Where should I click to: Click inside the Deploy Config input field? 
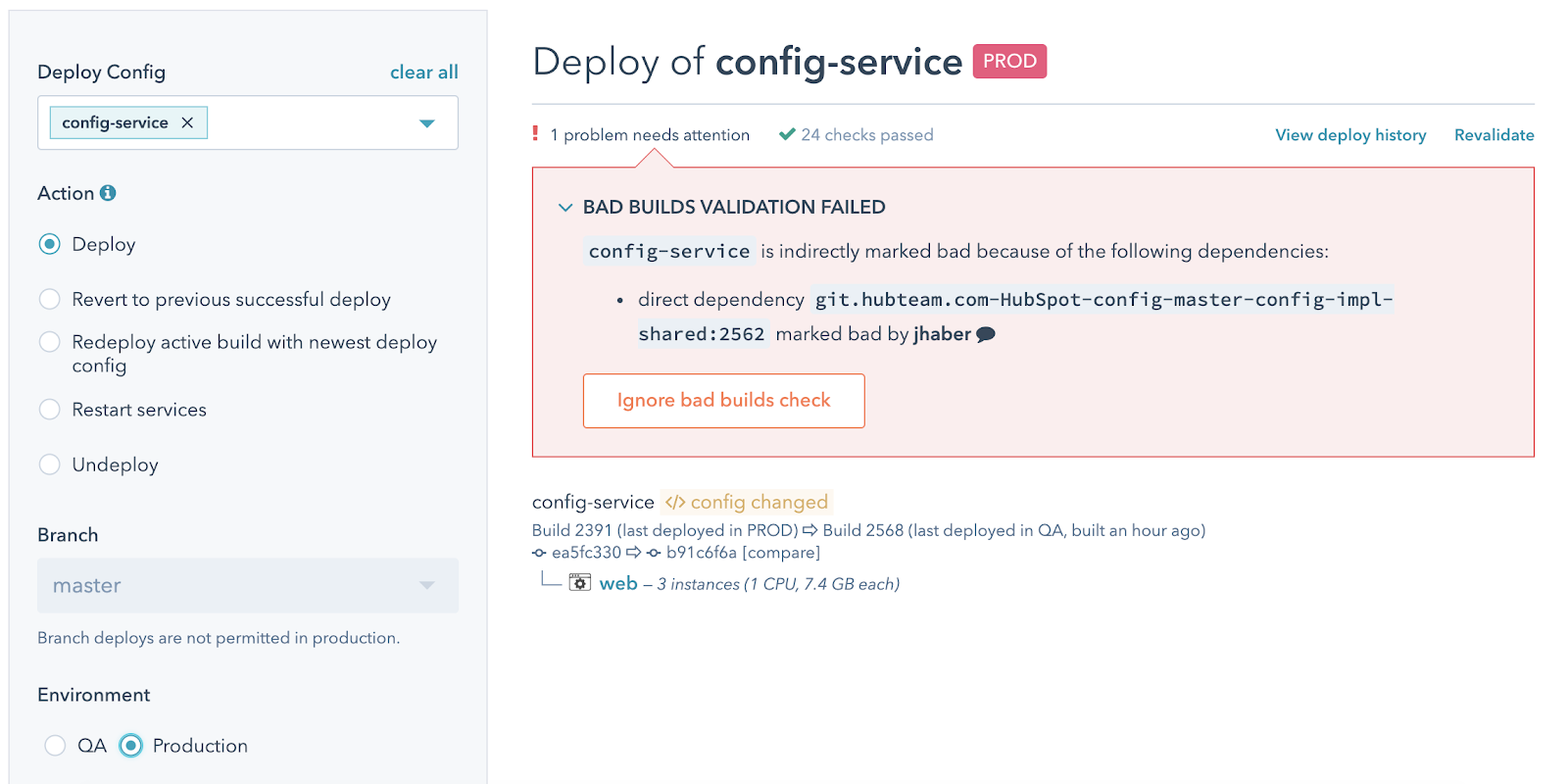point(248,122)
